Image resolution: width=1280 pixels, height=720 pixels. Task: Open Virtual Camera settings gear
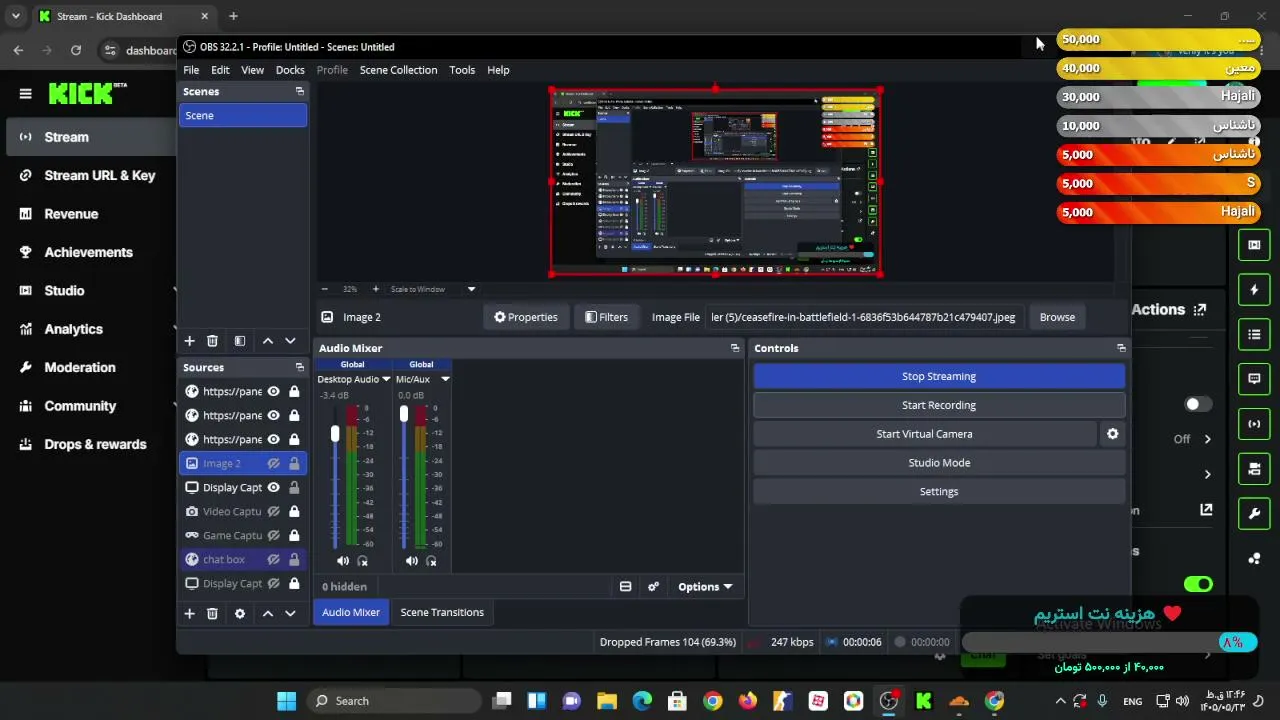pyautogui.click(x=1112, y=434)
